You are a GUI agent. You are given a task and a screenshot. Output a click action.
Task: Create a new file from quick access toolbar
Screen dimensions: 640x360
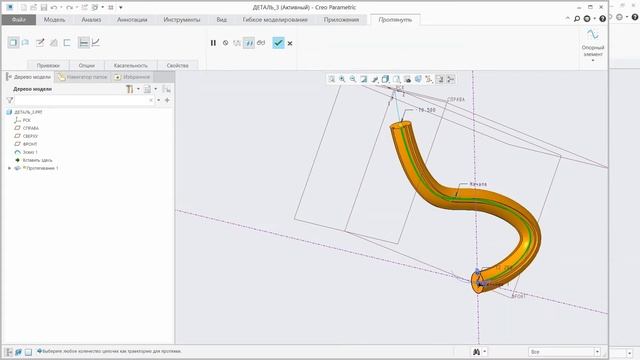tap(24, 7)
